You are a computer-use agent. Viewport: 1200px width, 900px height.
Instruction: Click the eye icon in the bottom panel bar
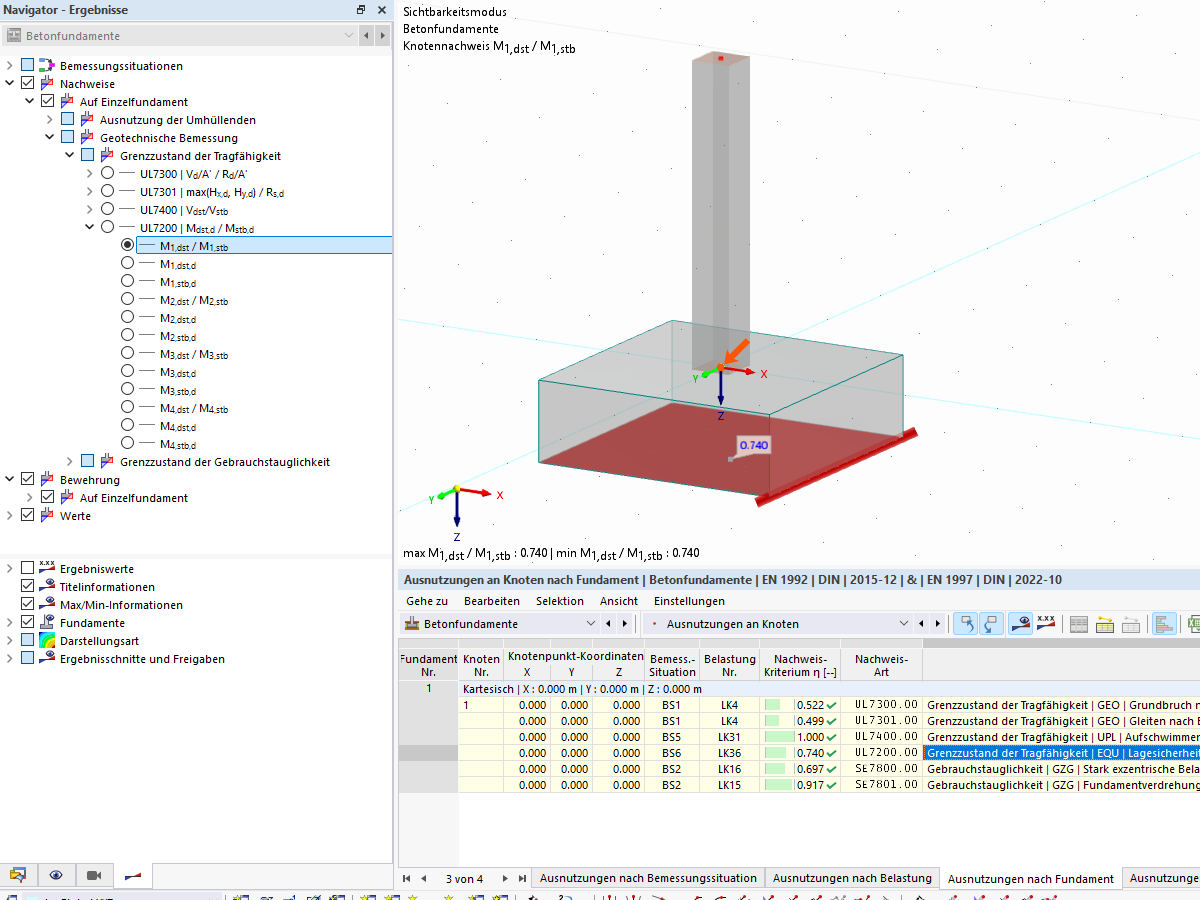click(x=56, y=875)
